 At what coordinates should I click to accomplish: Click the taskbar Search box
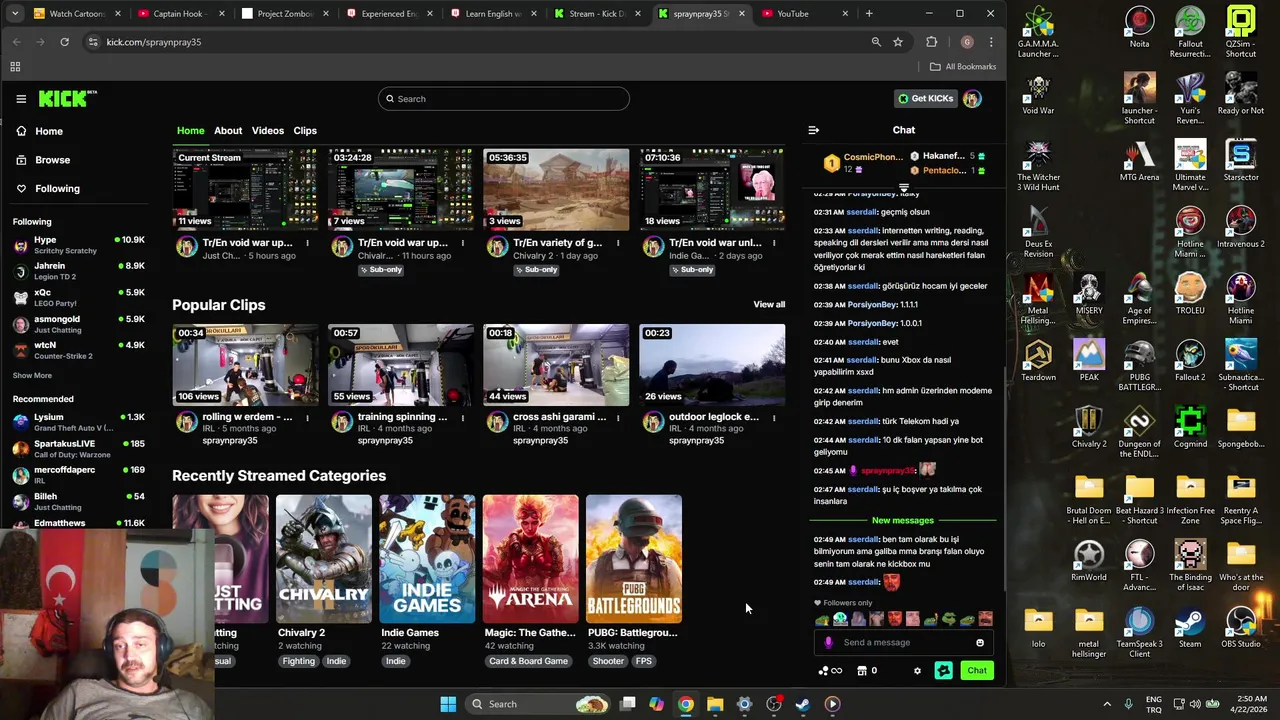tap(539, 704)
